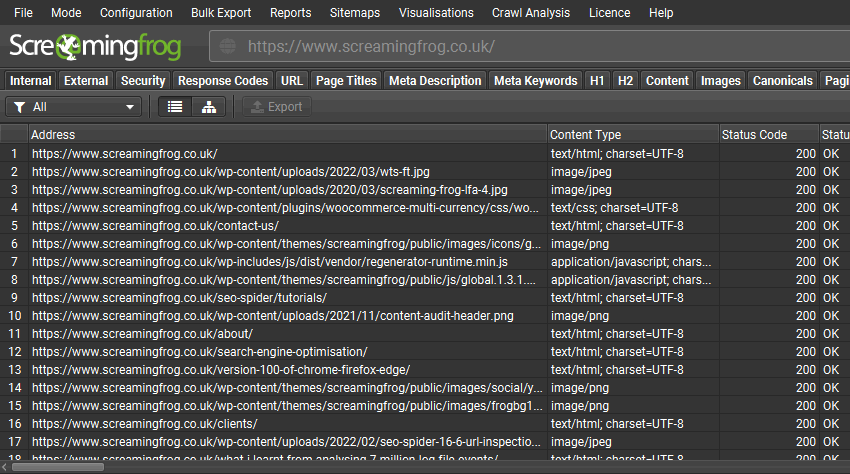This screenshot has width=850, height=474.
Task: Open the Crawl Analysis menu
Action: 531,12
